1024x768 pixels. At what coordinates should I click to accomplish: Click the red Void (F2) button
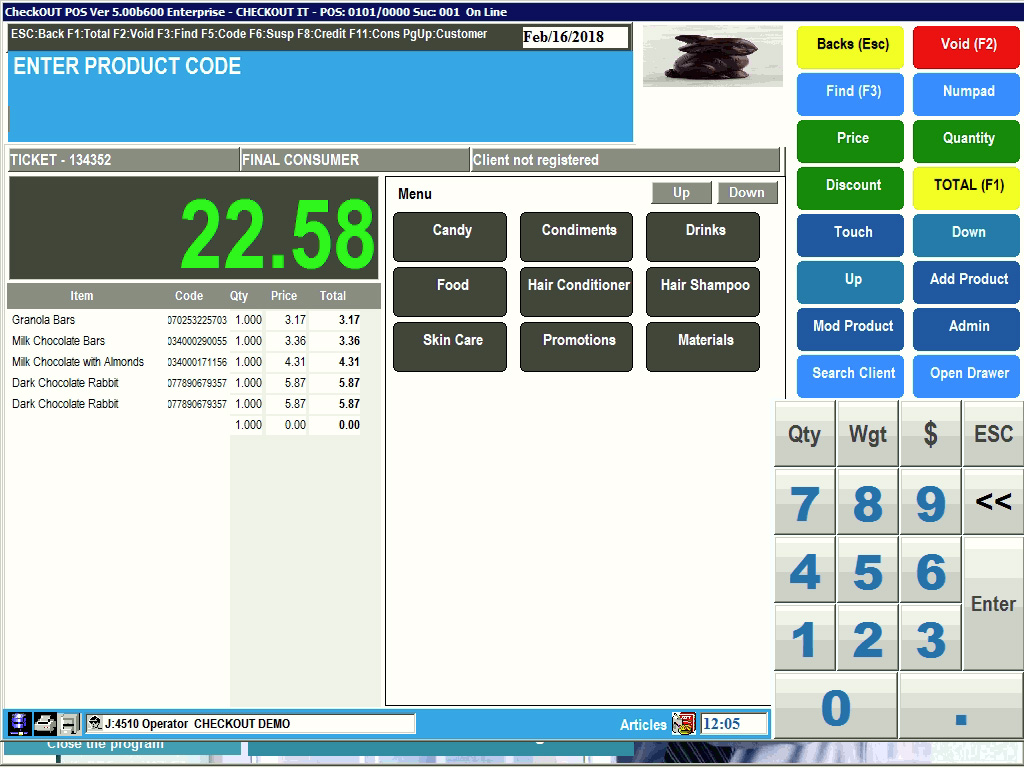(x=967, y=45)
